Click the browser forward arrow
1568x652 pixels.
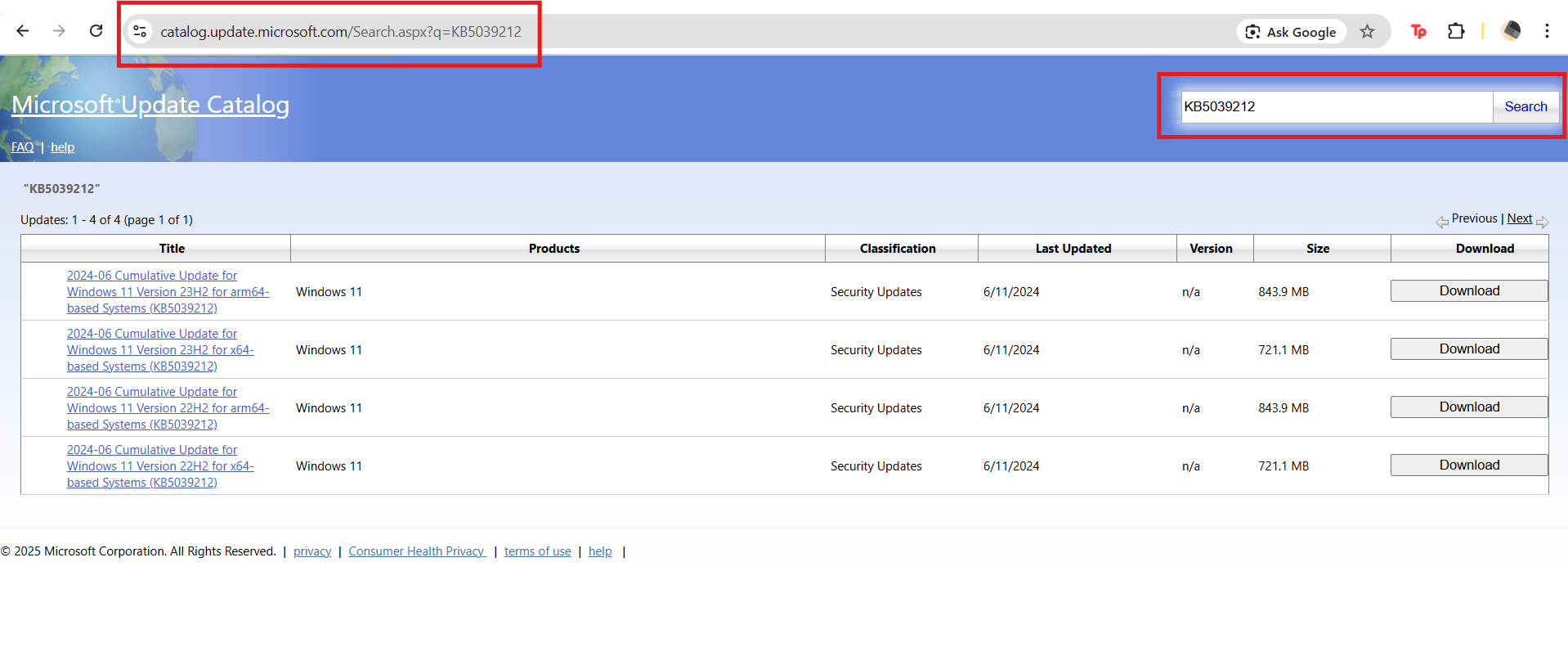(59, 31)
